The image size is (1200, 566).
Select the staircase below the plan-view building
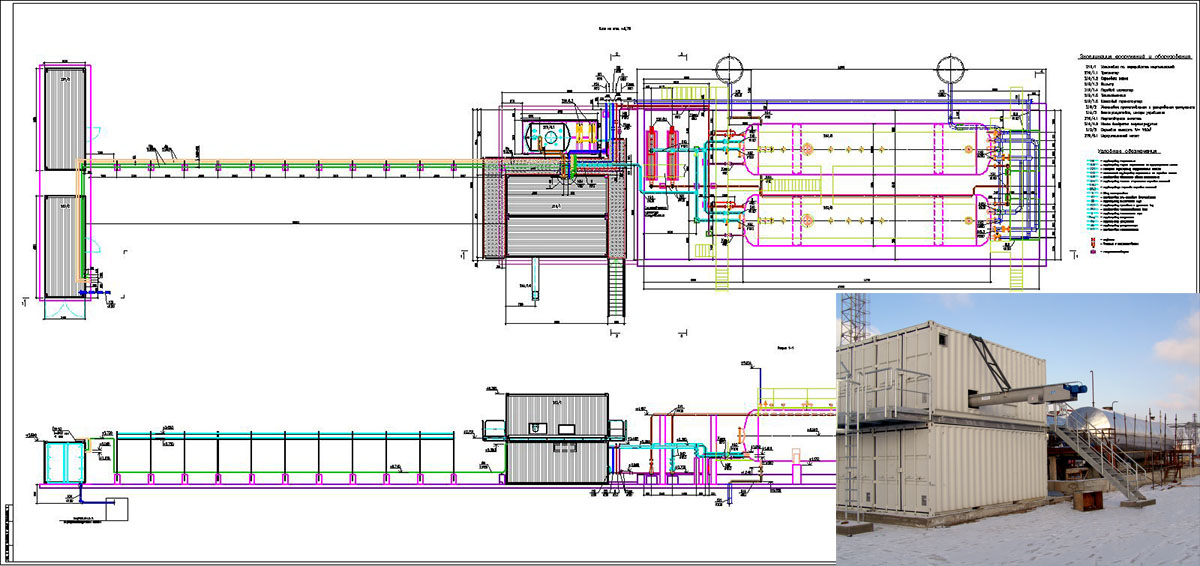[615, 288]
